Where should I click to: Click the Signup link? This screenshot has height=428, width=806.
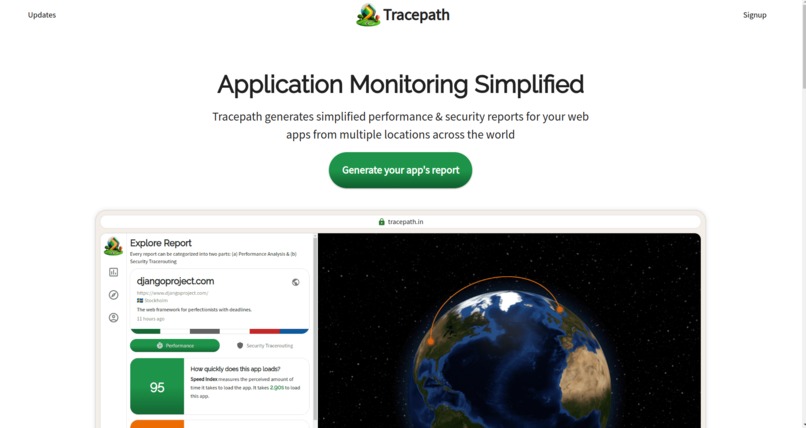coord(755,15)
